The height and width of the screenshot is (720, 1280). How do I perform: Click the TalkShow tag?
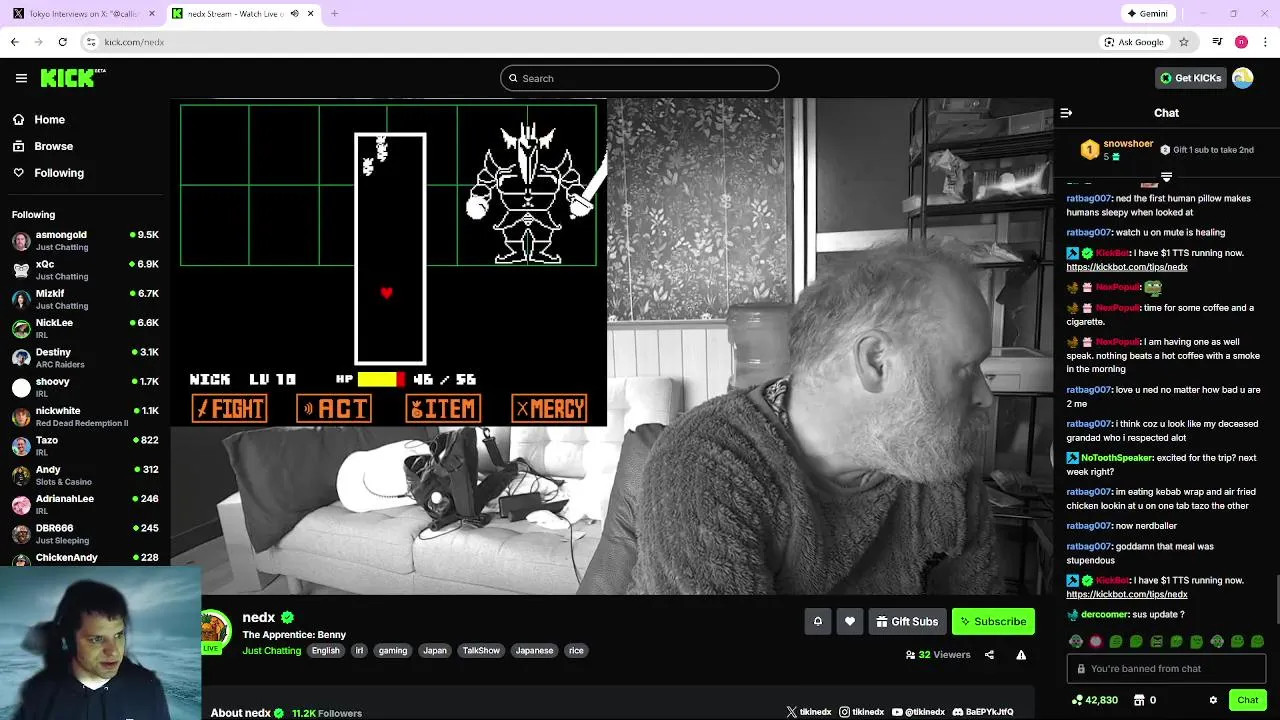click(481, 650)
